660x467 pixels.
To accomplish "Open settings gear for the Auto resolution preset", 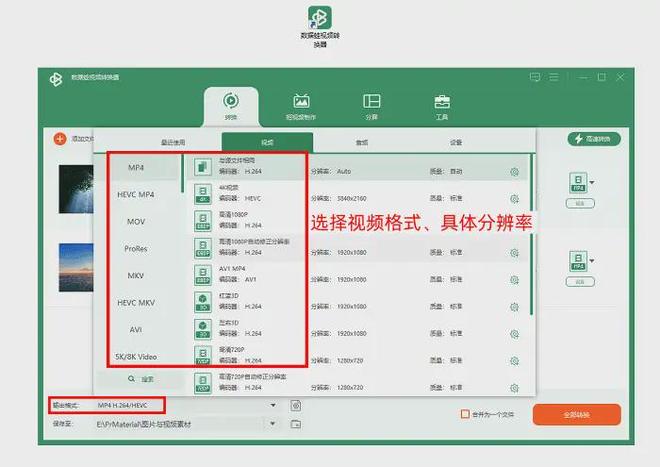I will click(x=514, y=172).
